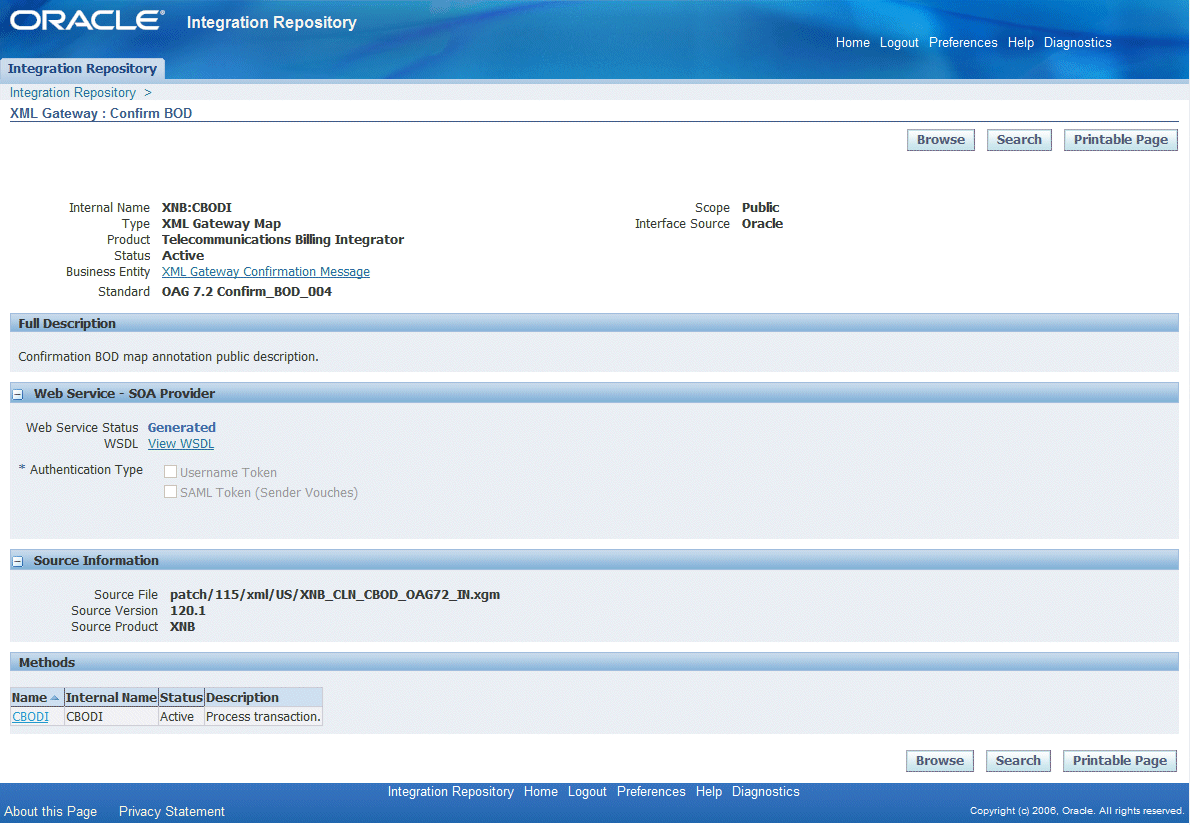Click the Telecommunications Billing Integrator product value
Screen dimensions: 1190x825
[282, 239]
